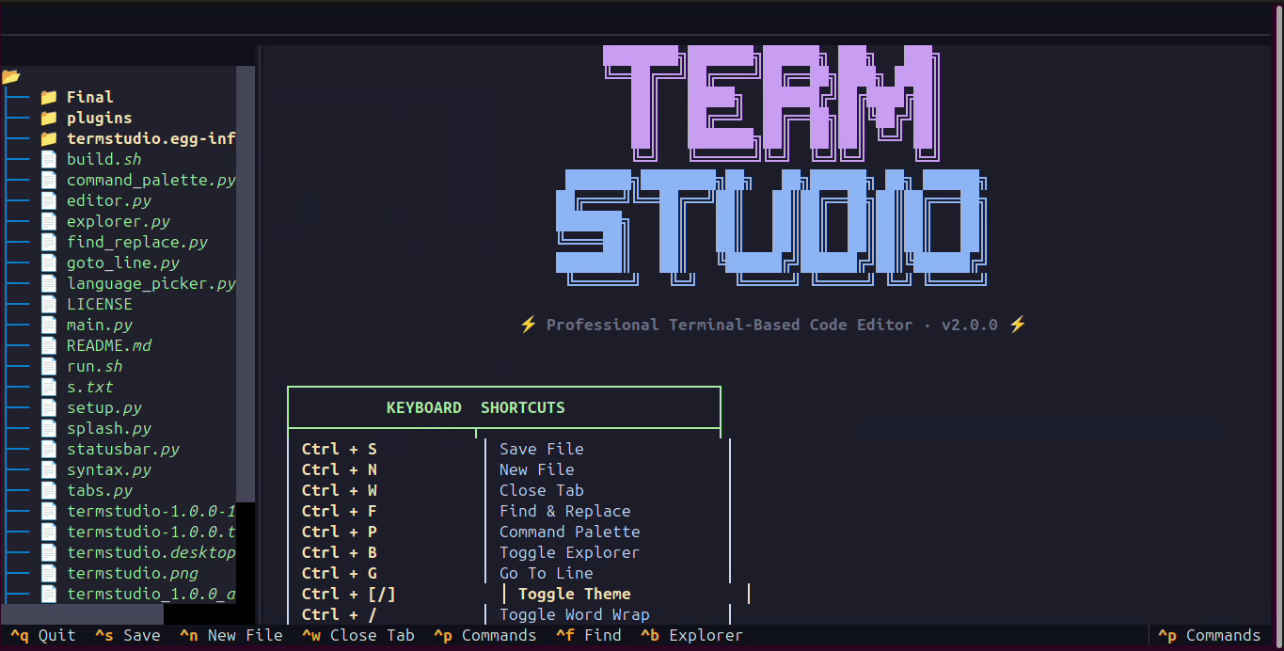Viewport: 1284px width, 651px height.
Task: Select the termstudio-1.0.0-1 file entry
Action: 151,511
